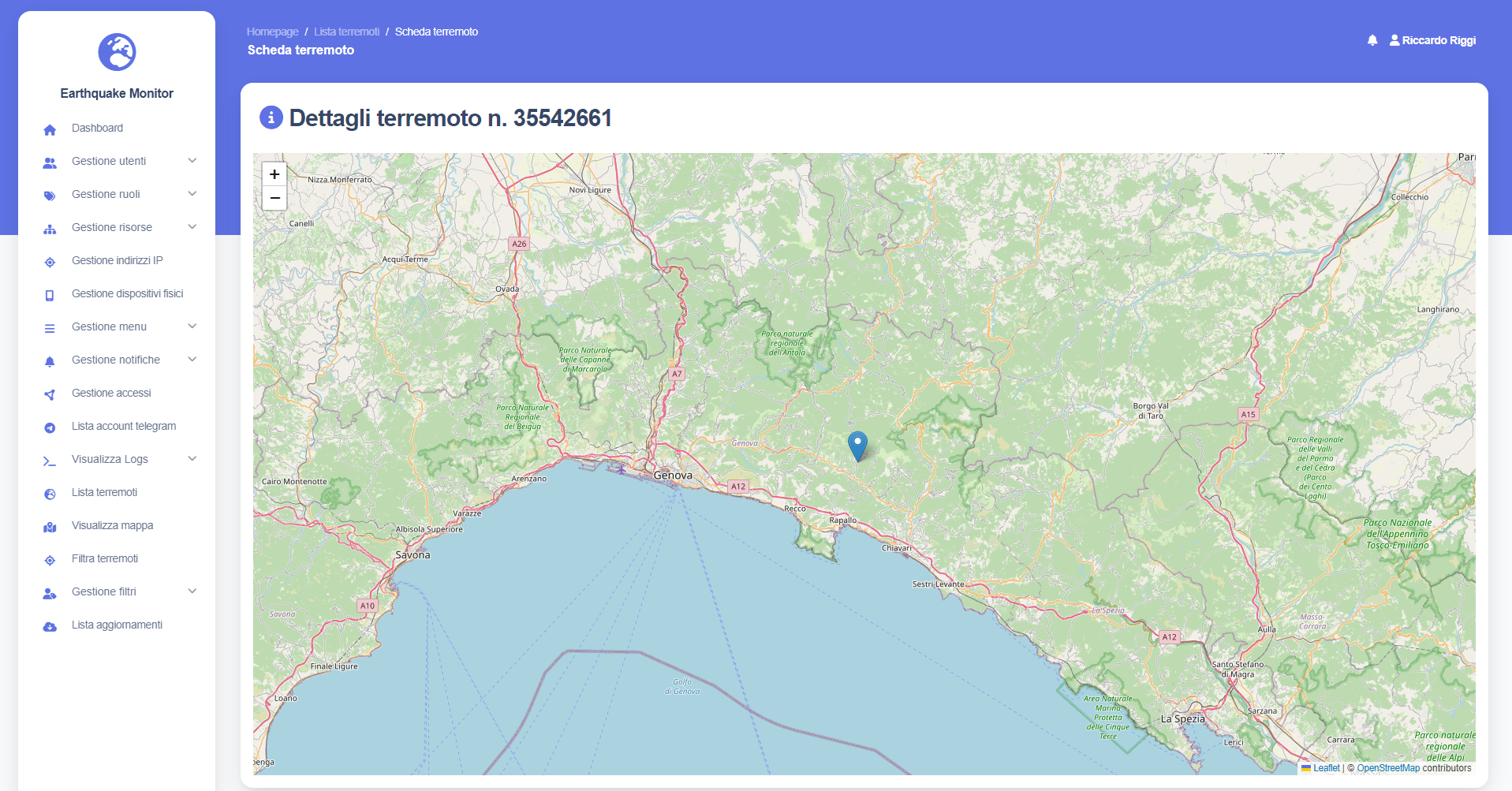Click the Filtra terremoti crosshair icon
The height and width of the screenshot is (791, 1512).
tap(50, 560)
